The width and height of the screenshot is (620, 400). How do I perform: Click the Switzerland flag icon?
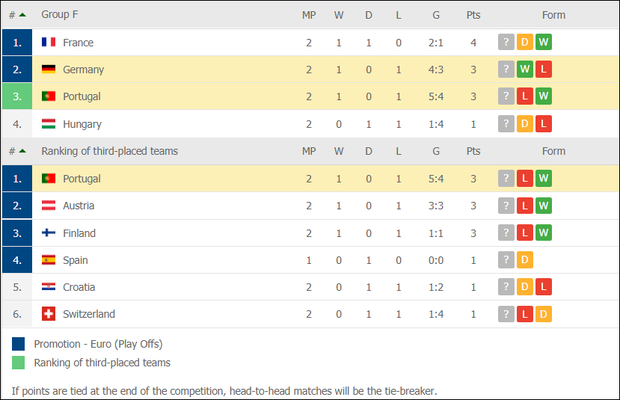[x=49, y=314]
